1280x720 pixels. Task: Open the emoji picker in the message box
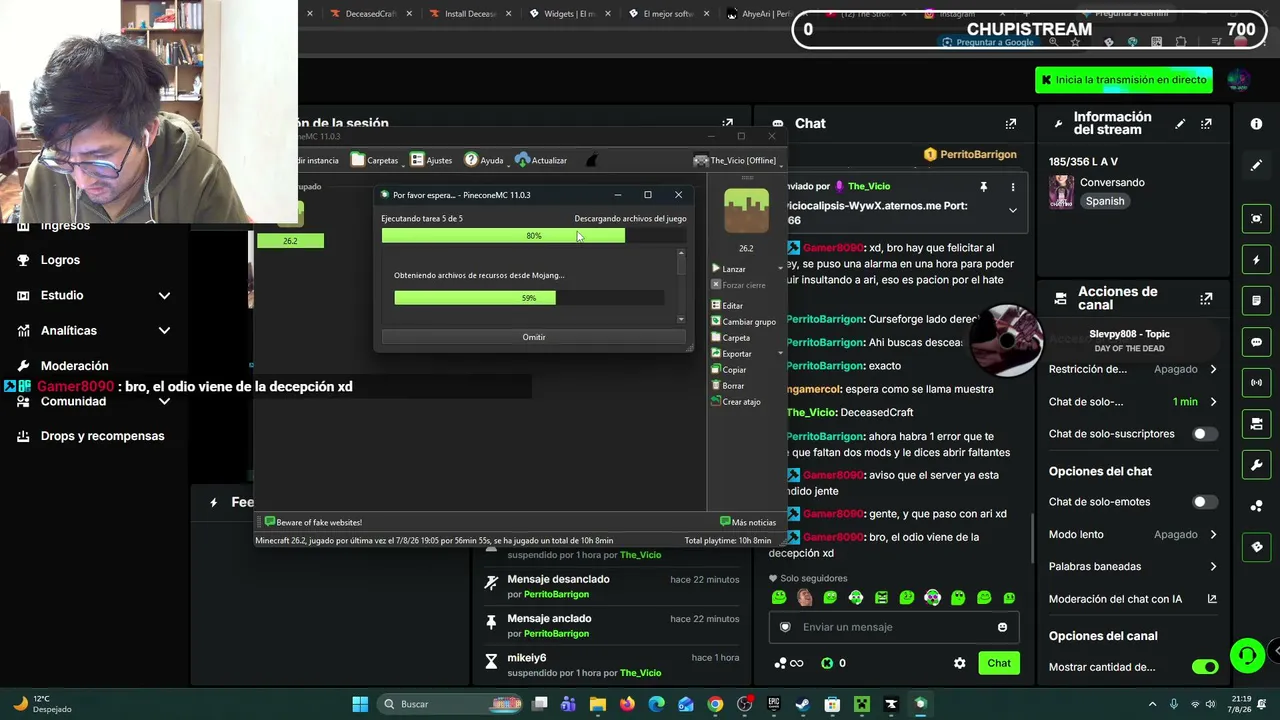pyautogui.click(x=1002, y=627)
